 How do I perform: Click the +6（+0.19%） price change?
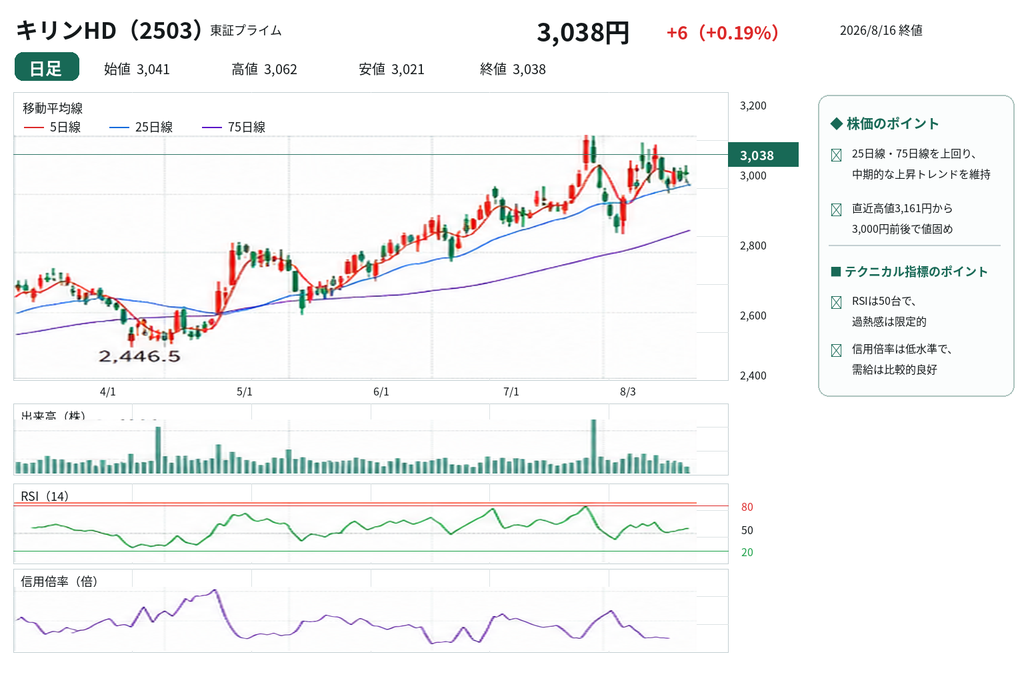(722, 33)
